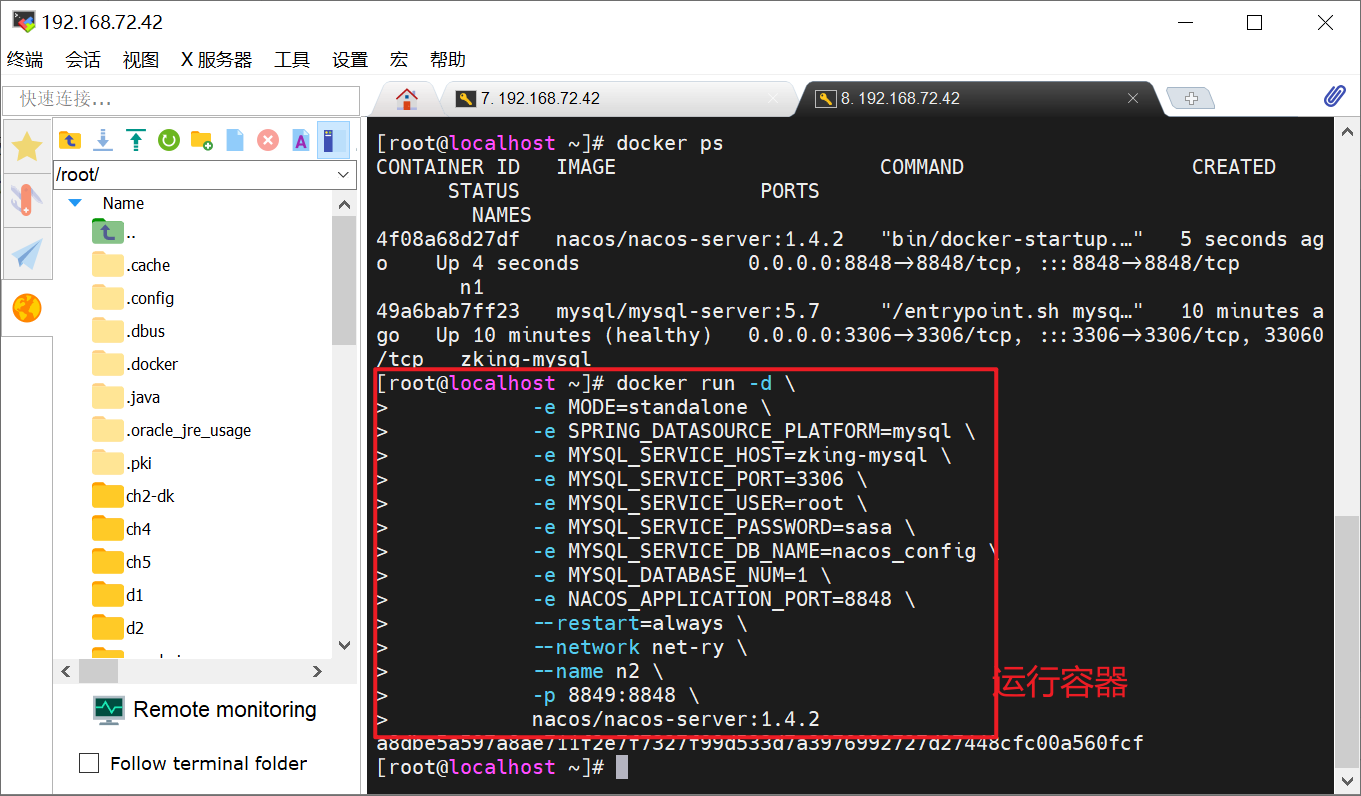The height and width of the screenshot is (796, 1361).
Task: Click file list scroll down arrow
Action: (x=344, y=646)
